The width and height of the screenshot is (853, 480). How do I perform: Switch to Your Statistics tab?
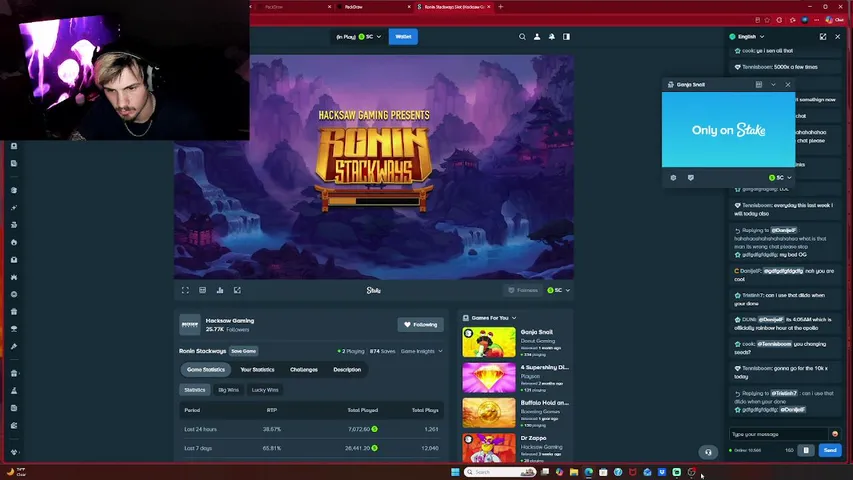click(x=257, y=370)
